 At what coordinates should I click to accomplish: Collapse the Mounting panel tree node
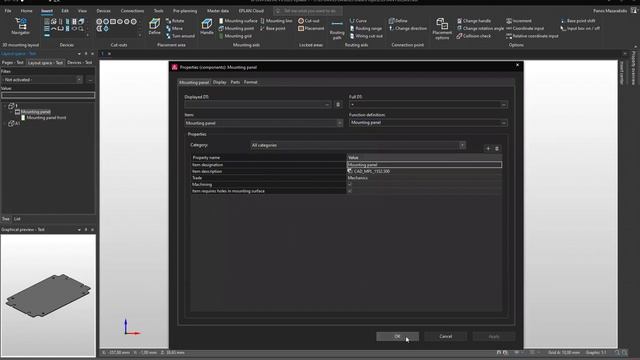(x=11, y=111)
